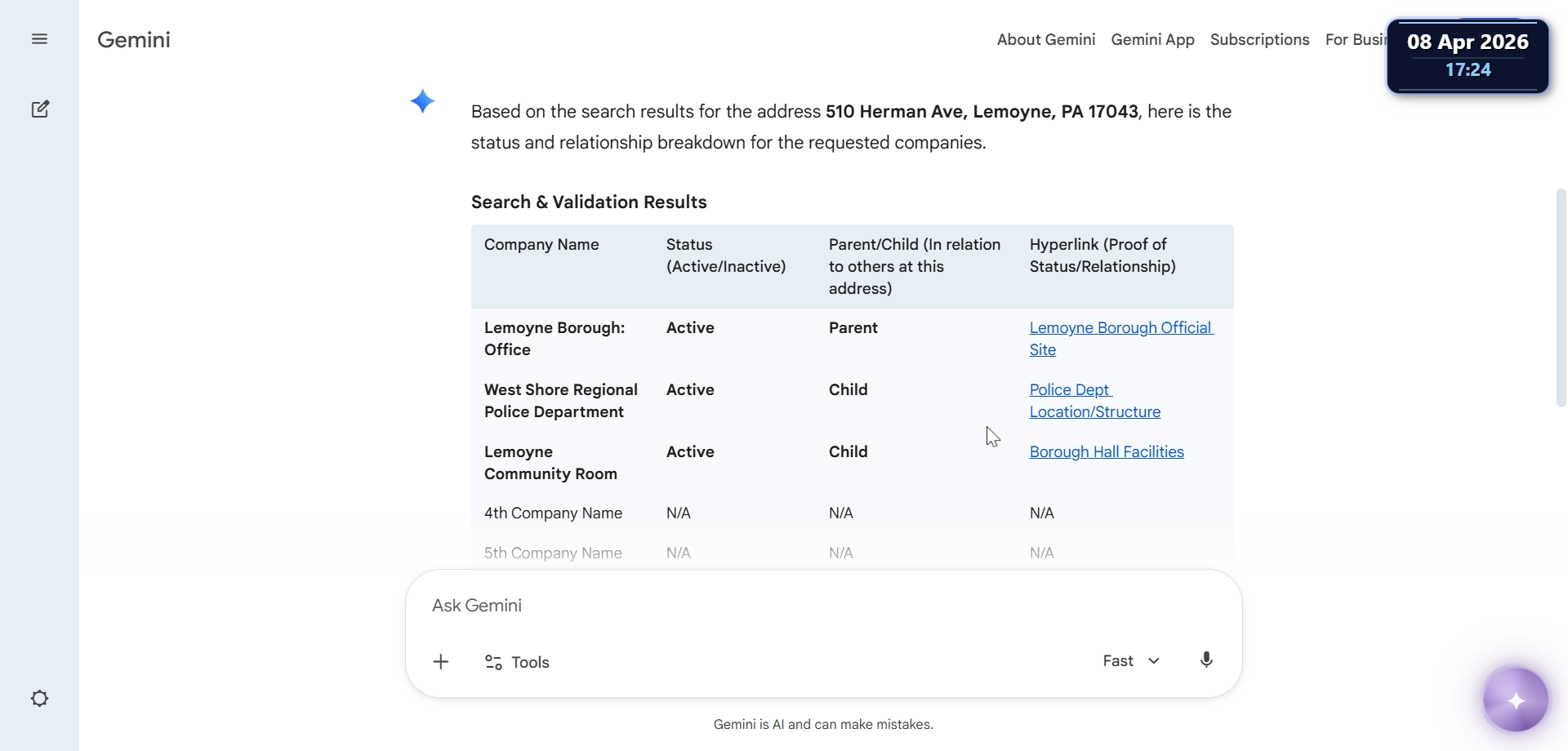Open the hamburger main menu
1568x751 pixels.
(39, 39)
